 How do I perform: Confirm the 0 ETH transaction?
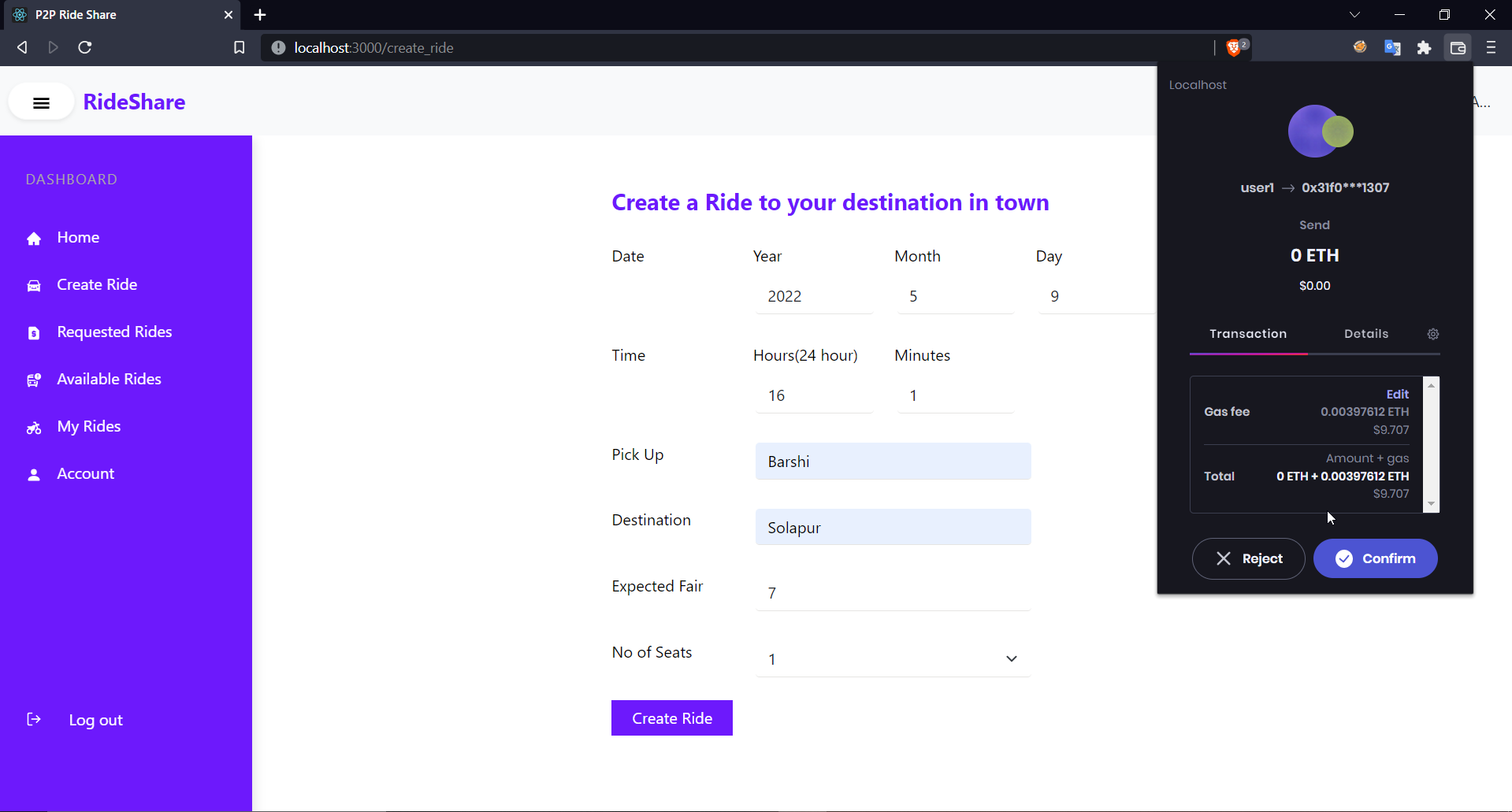coord(1376,558)
